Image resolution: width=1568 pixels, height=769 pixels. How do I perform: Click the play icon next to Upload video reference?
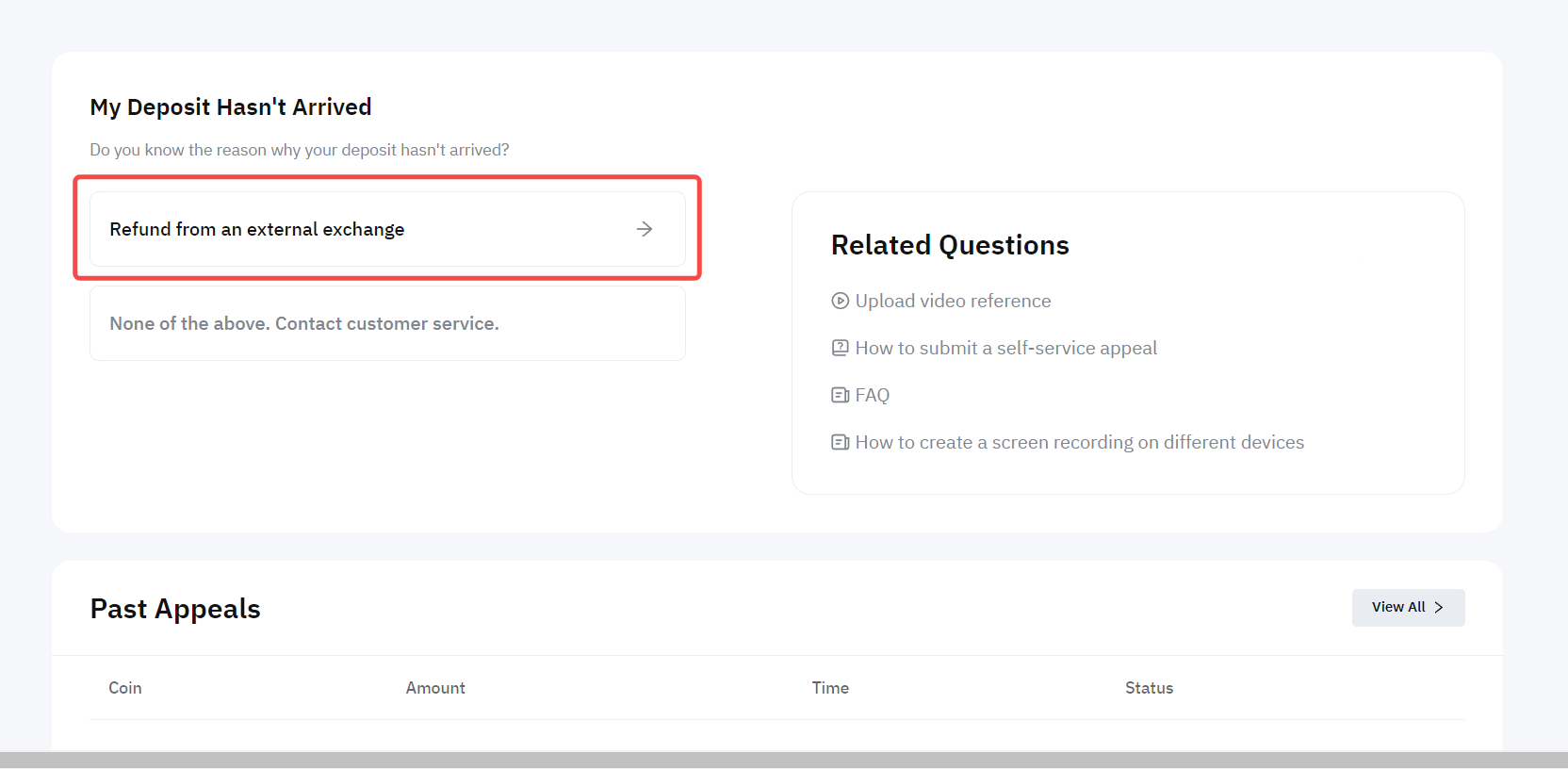tap(840, 301)
